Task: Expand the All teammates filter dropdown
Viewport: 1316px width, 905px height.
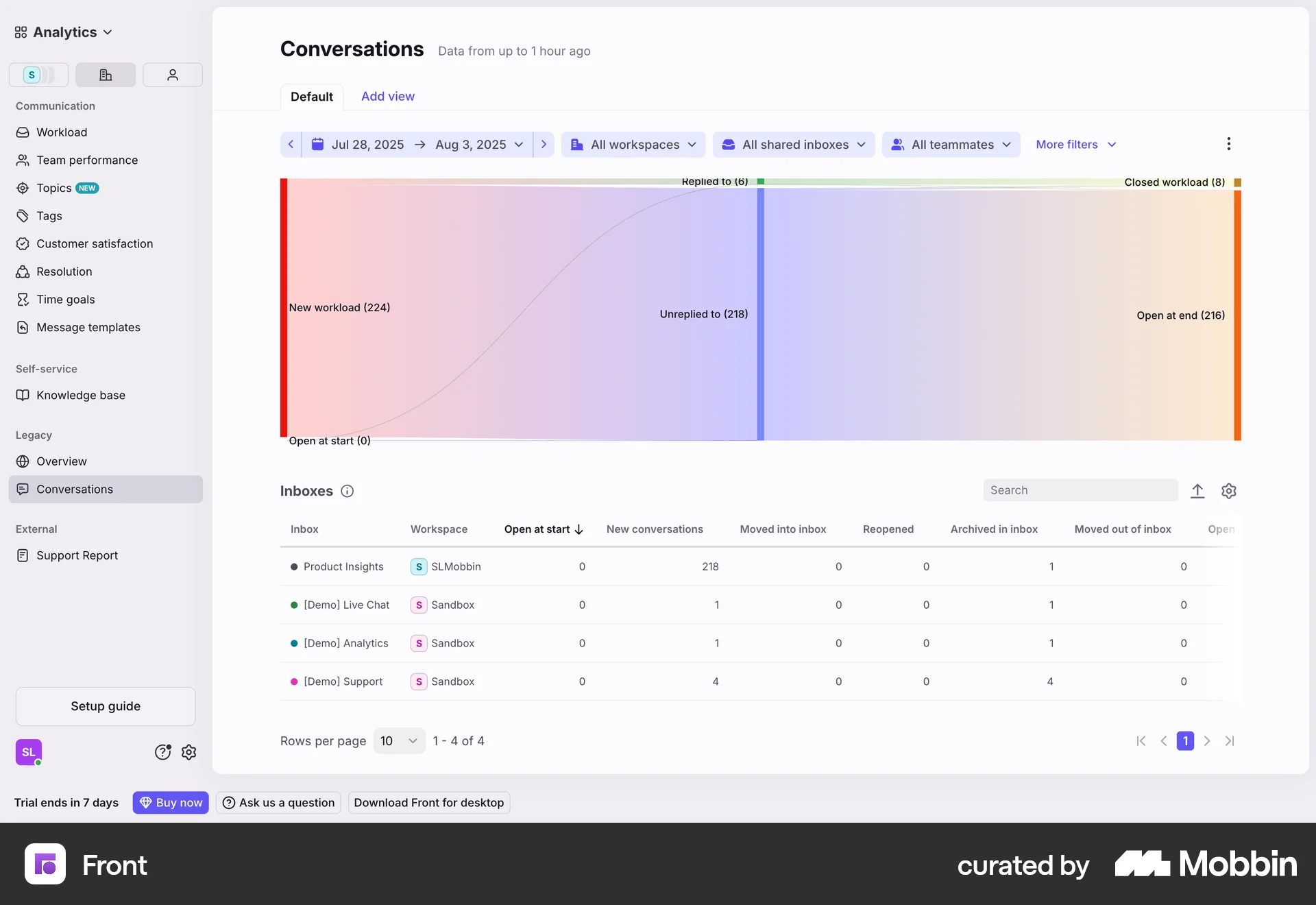Action: 951,144
